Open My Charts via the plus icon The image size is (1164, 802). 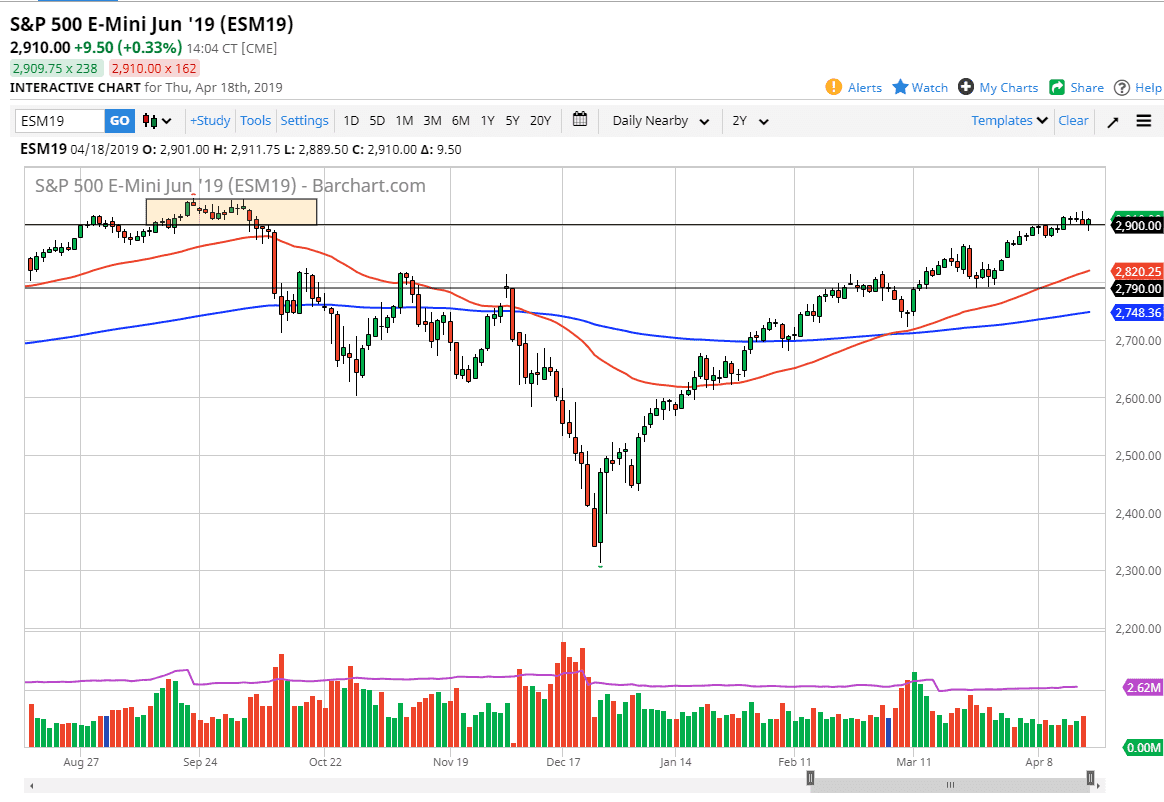pyautogui.click(x=966, y=87)
